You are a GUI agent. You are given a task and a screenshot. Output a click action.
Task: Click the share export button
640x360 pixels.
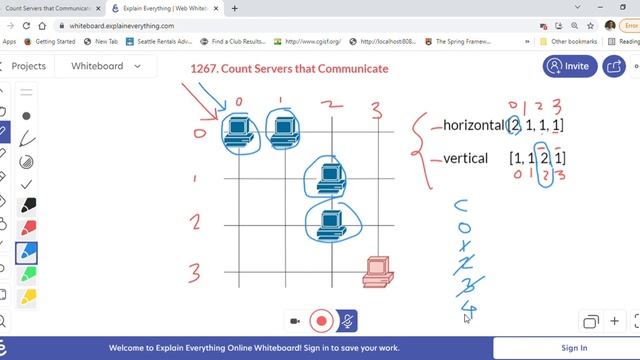pyautogui.click(x=614, y=66)
